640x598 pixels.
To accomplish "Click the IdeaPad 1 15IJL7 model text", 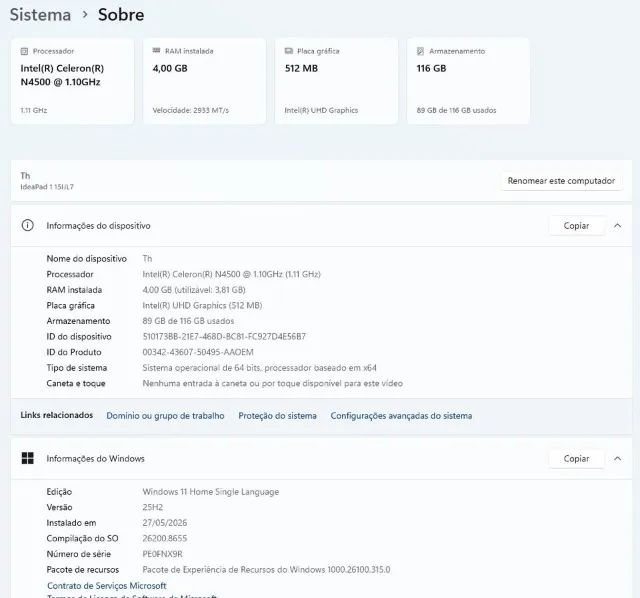I will (x=47, y=187).
